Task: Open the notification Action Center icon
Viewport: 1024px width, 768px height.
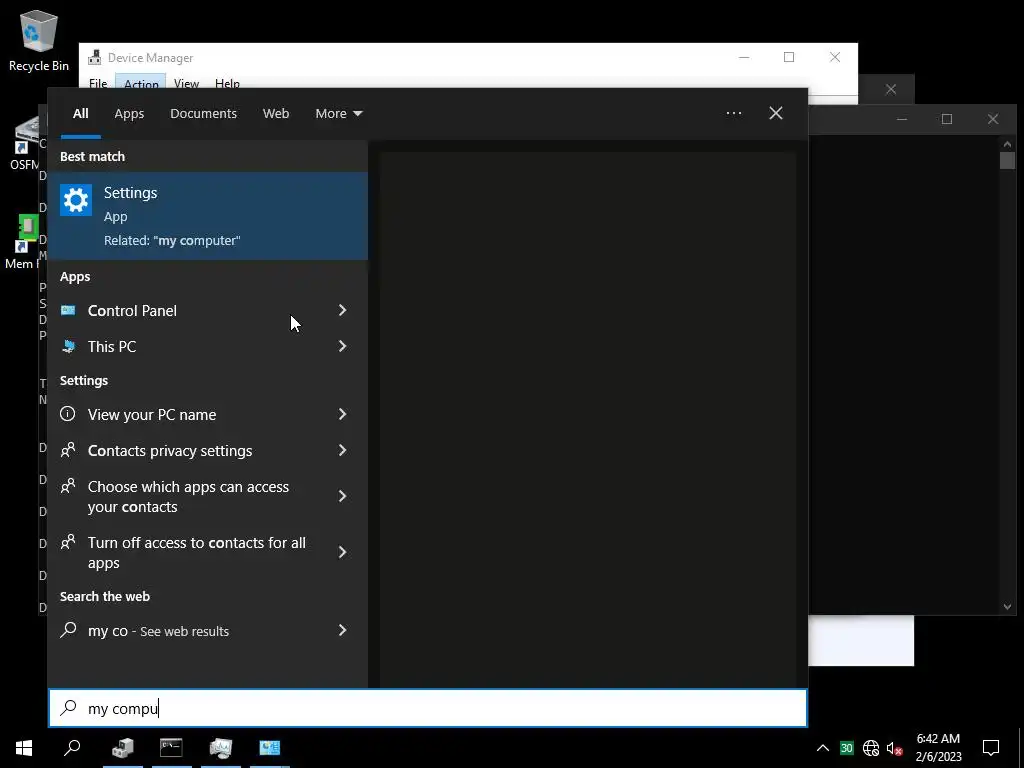Action: pos(991,748)
